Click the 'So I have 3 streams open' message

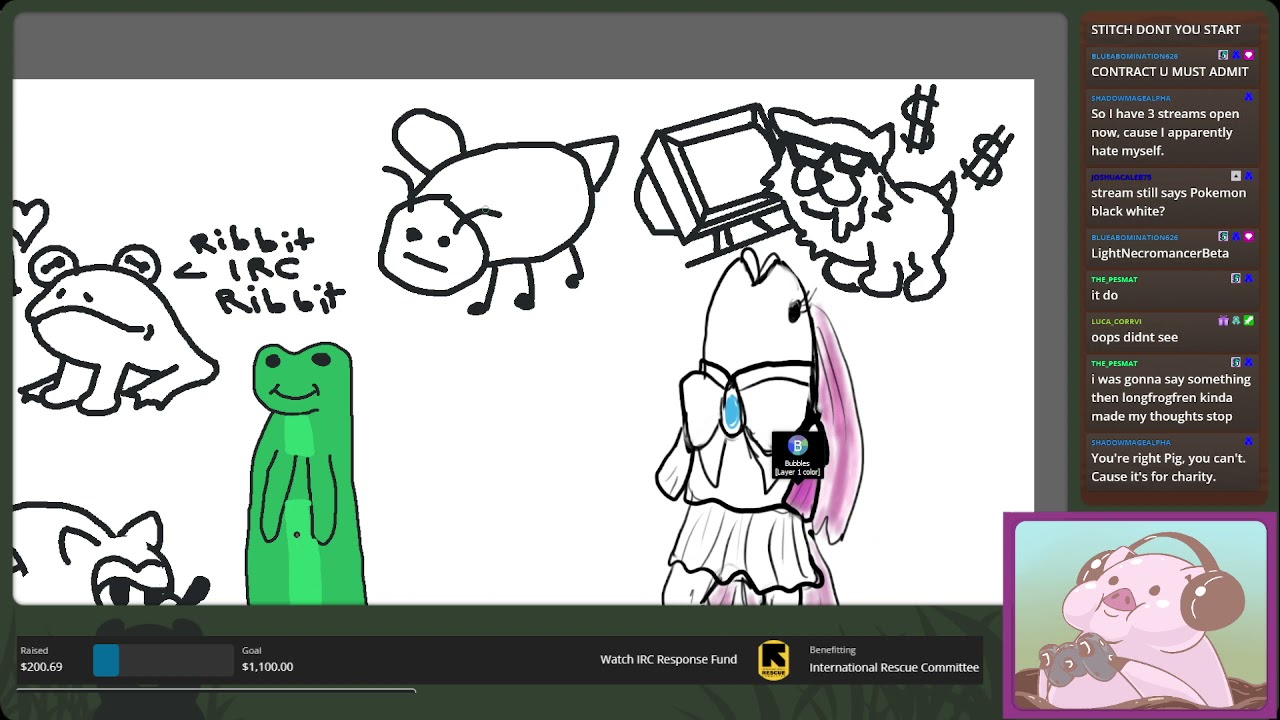click(x=1165, y=132)
